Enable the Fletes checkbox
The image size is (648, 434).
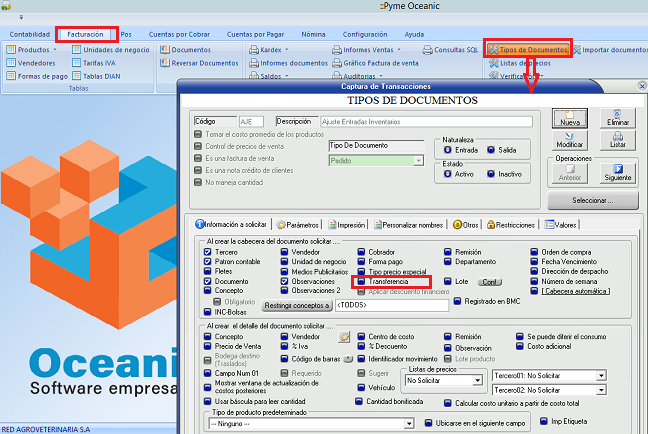click(x=207, y=272)
